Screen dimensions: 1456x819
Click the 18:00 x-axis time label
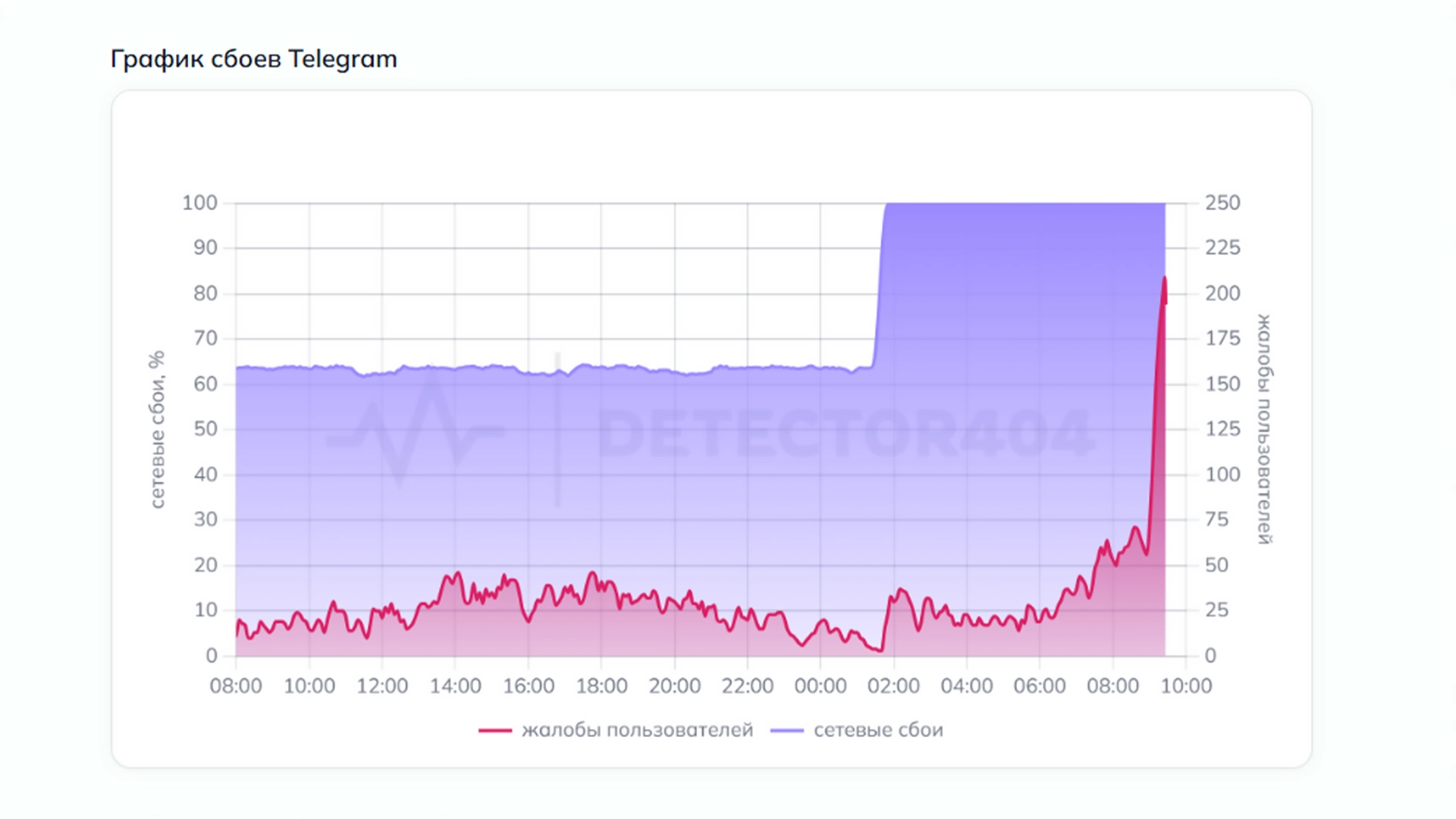click(x=601, y=686)
